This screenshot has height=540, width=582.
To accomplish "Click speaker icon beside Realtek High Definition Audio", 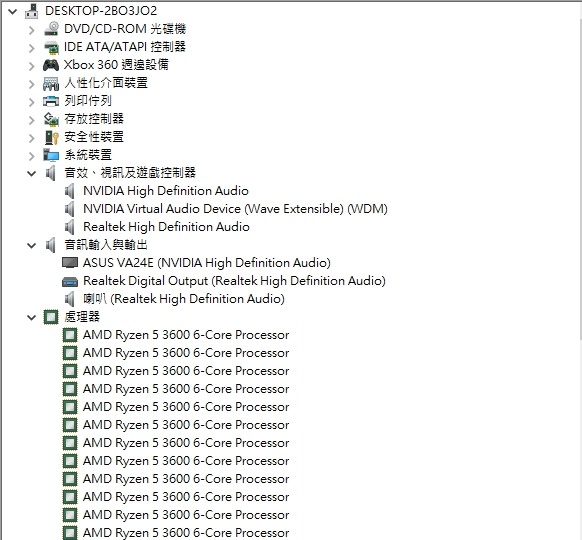I will 69,227.
